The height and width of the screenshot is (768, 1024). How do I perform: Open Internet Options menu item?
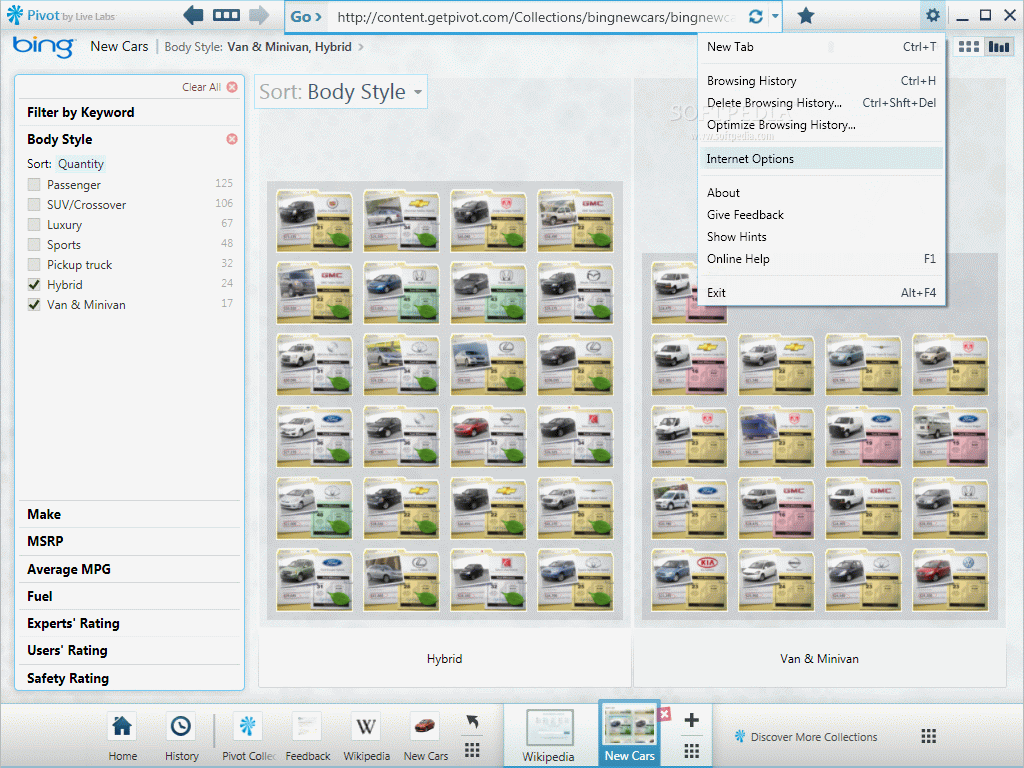(822, 159)
